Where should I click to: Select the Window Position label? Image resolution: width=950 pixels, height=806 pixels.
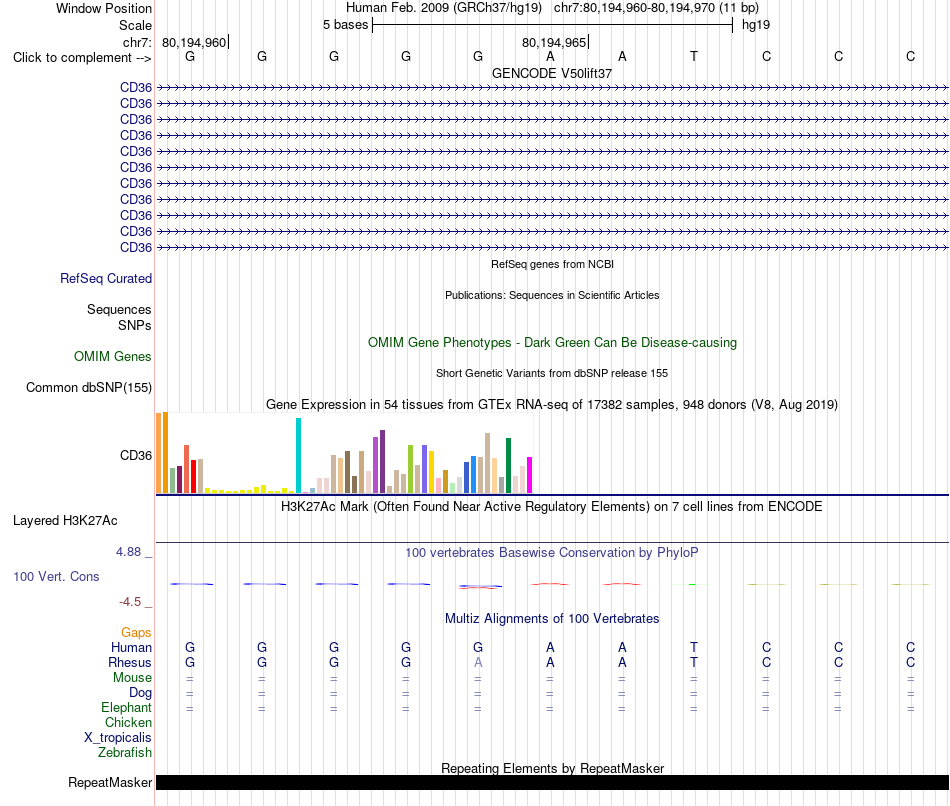pos(104,8)
